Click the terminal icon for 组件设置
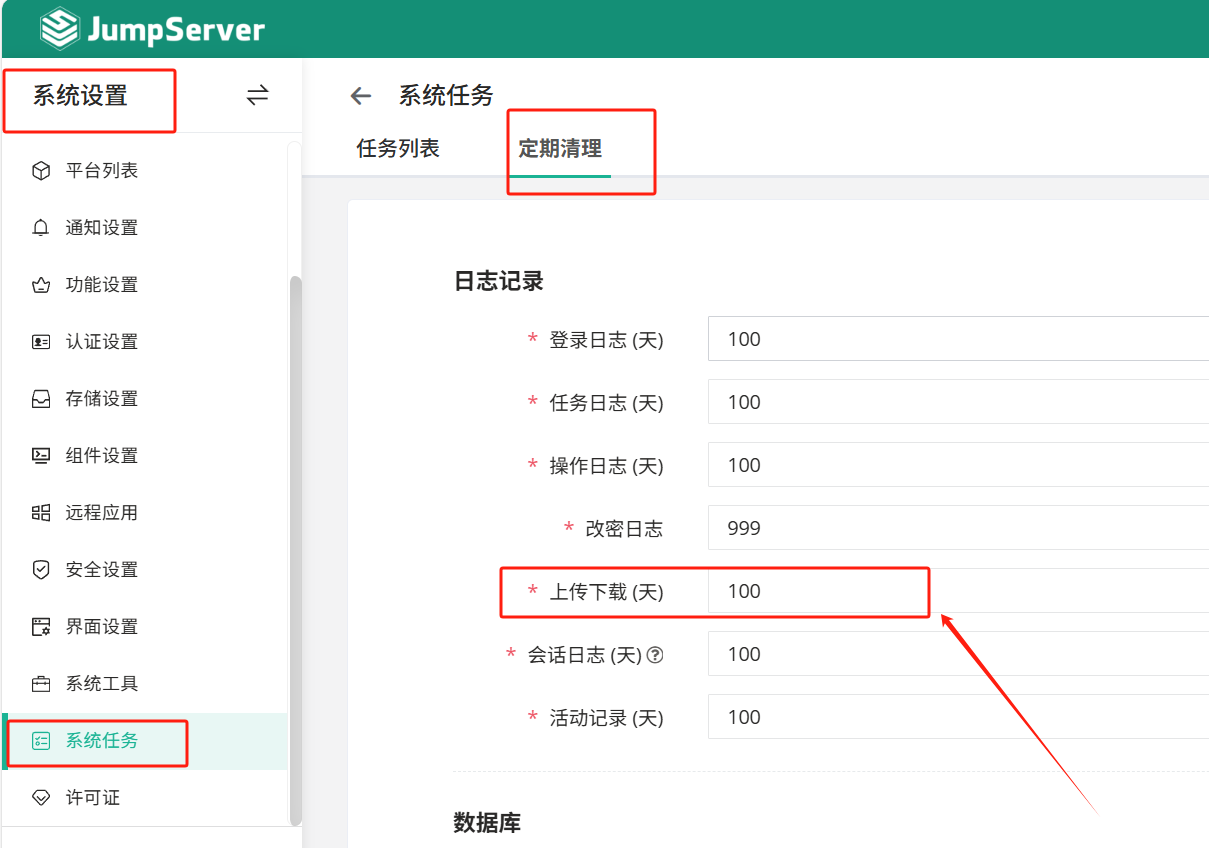 click(x=41, y=456)
